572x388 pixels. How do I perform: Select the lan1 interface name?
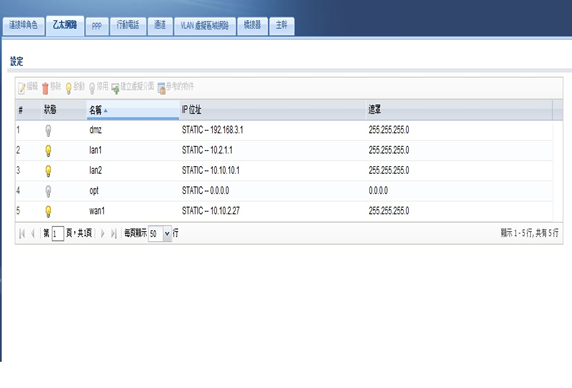95,150
